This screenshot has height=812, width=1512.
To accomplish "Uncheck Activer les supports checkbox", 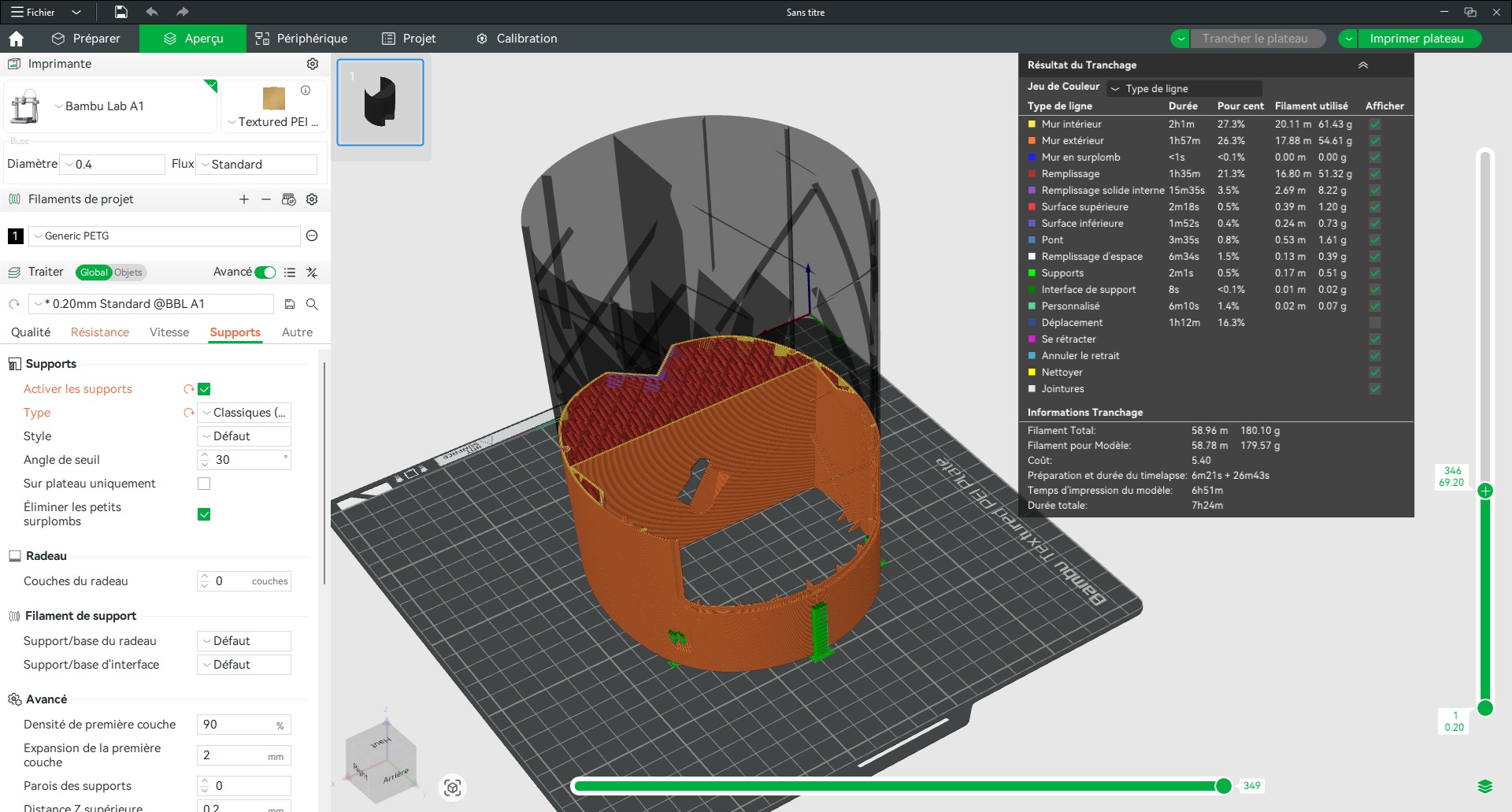I will [x=204, y=389].
